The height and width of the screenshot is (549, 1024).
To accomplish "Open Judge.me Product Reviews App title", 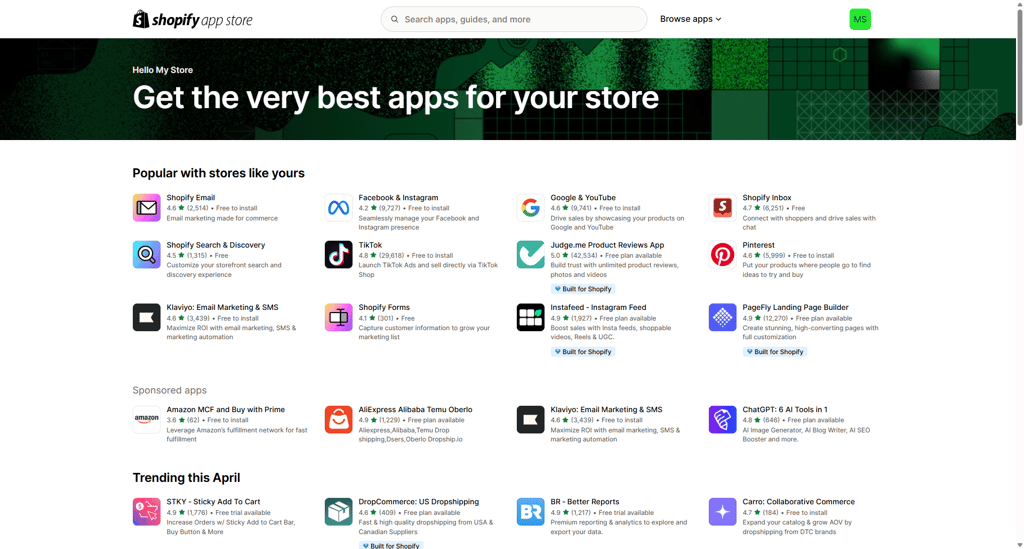I will point(607,245).
